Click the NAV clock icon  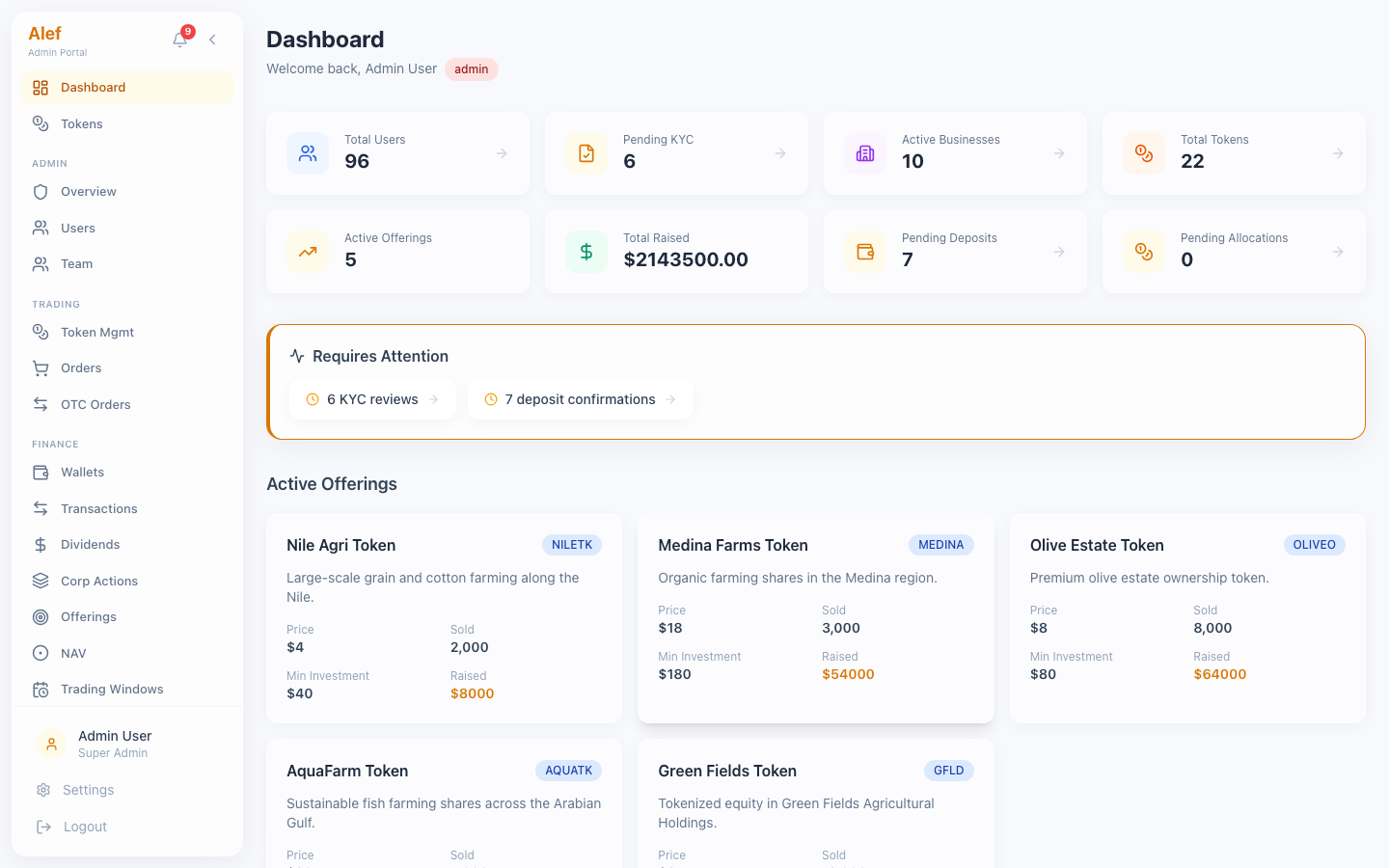40,653
